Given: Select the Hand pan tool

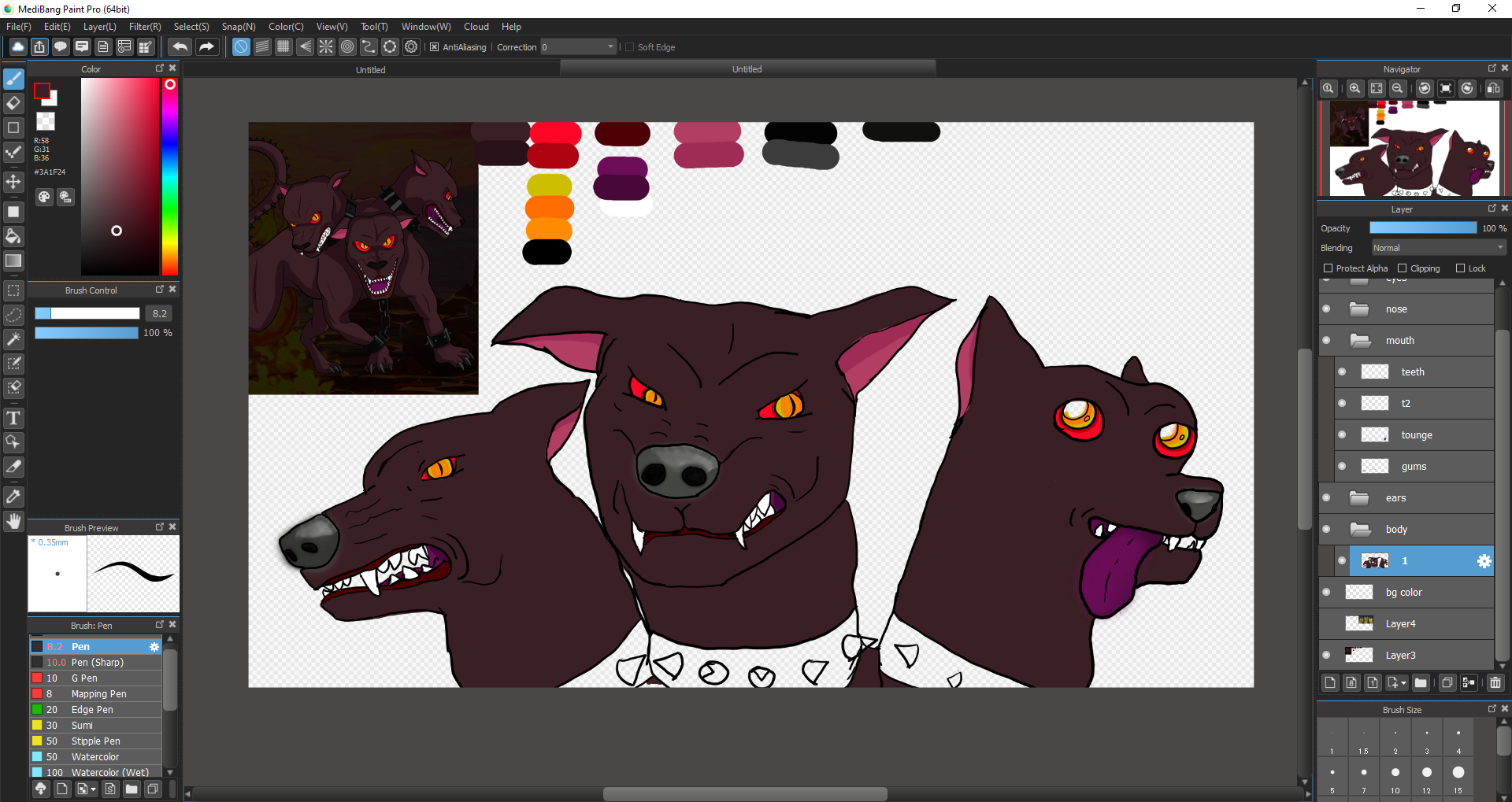Looking at the screenshot, I should (x=13, y=521).
